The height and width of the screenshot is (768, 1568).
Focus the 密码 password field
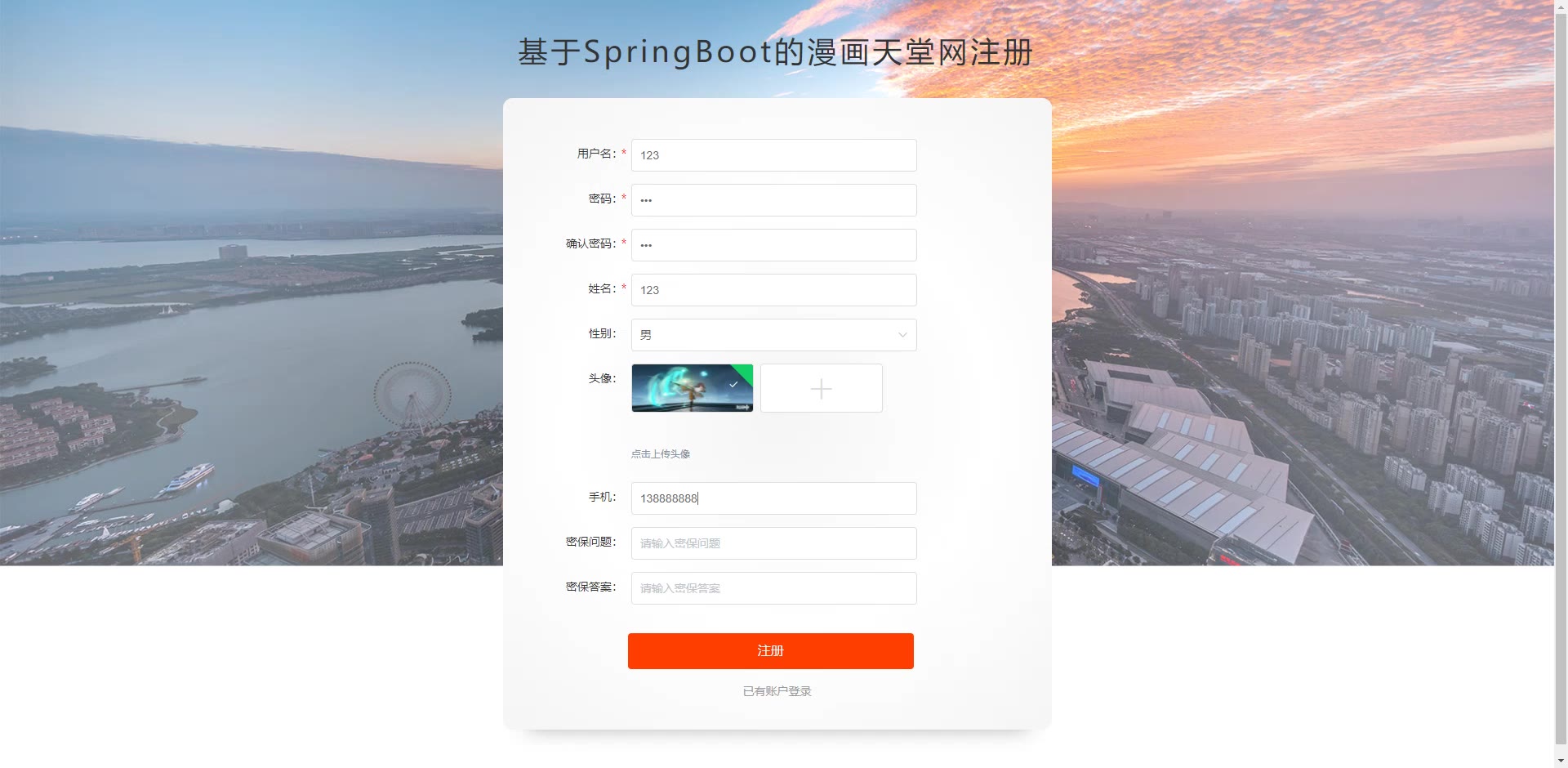click(x=773, y=200)
